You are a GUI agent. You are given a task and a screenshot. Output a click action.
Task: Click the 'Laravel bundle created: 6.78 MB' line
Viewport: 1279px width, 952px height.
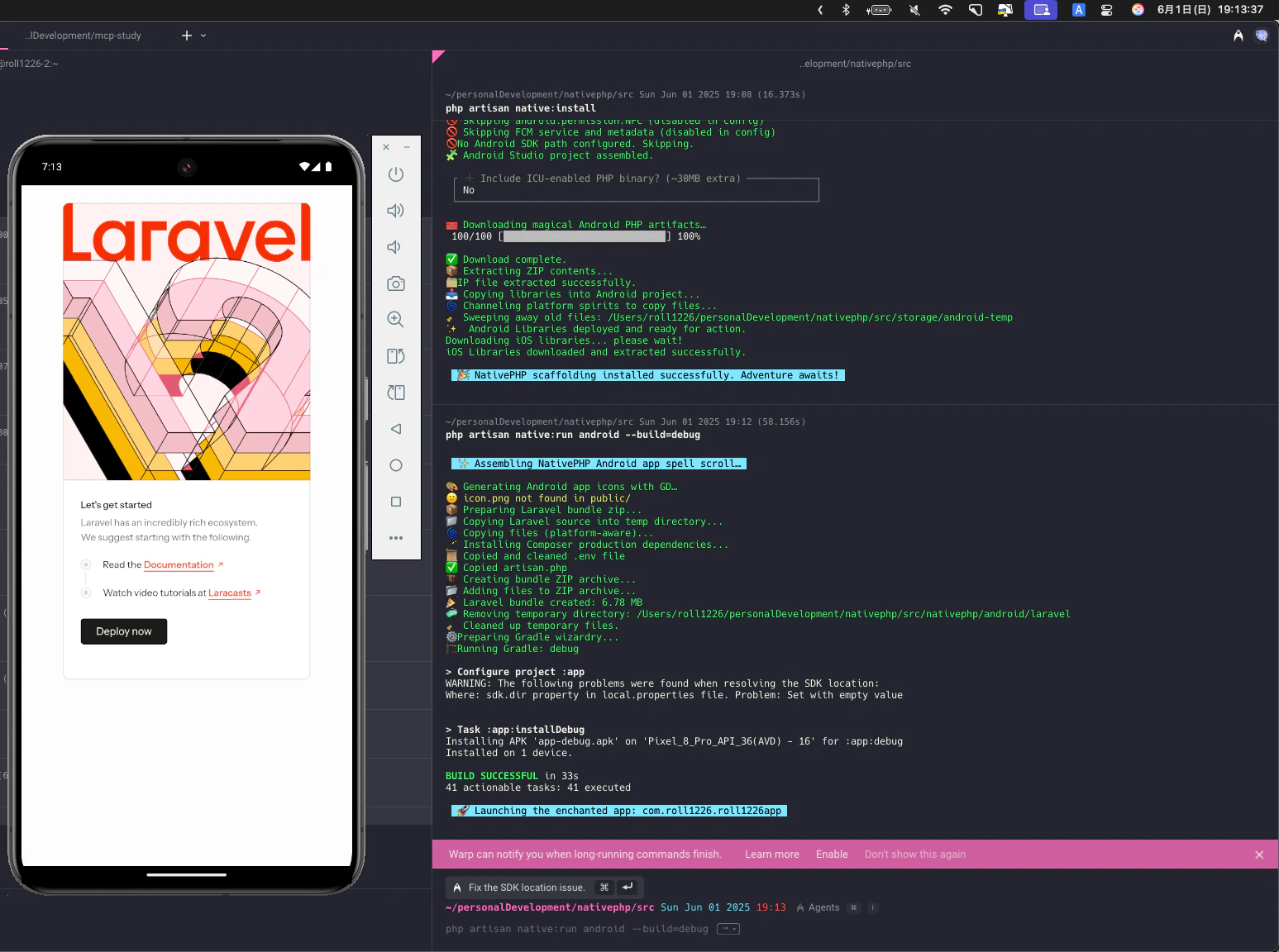544,602
